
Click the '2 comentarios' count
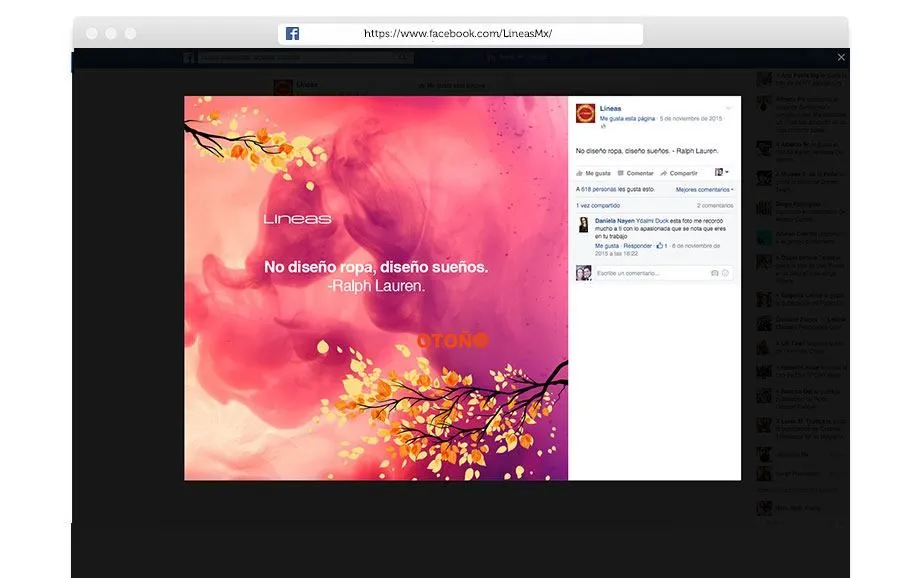[x=715, y=206]
